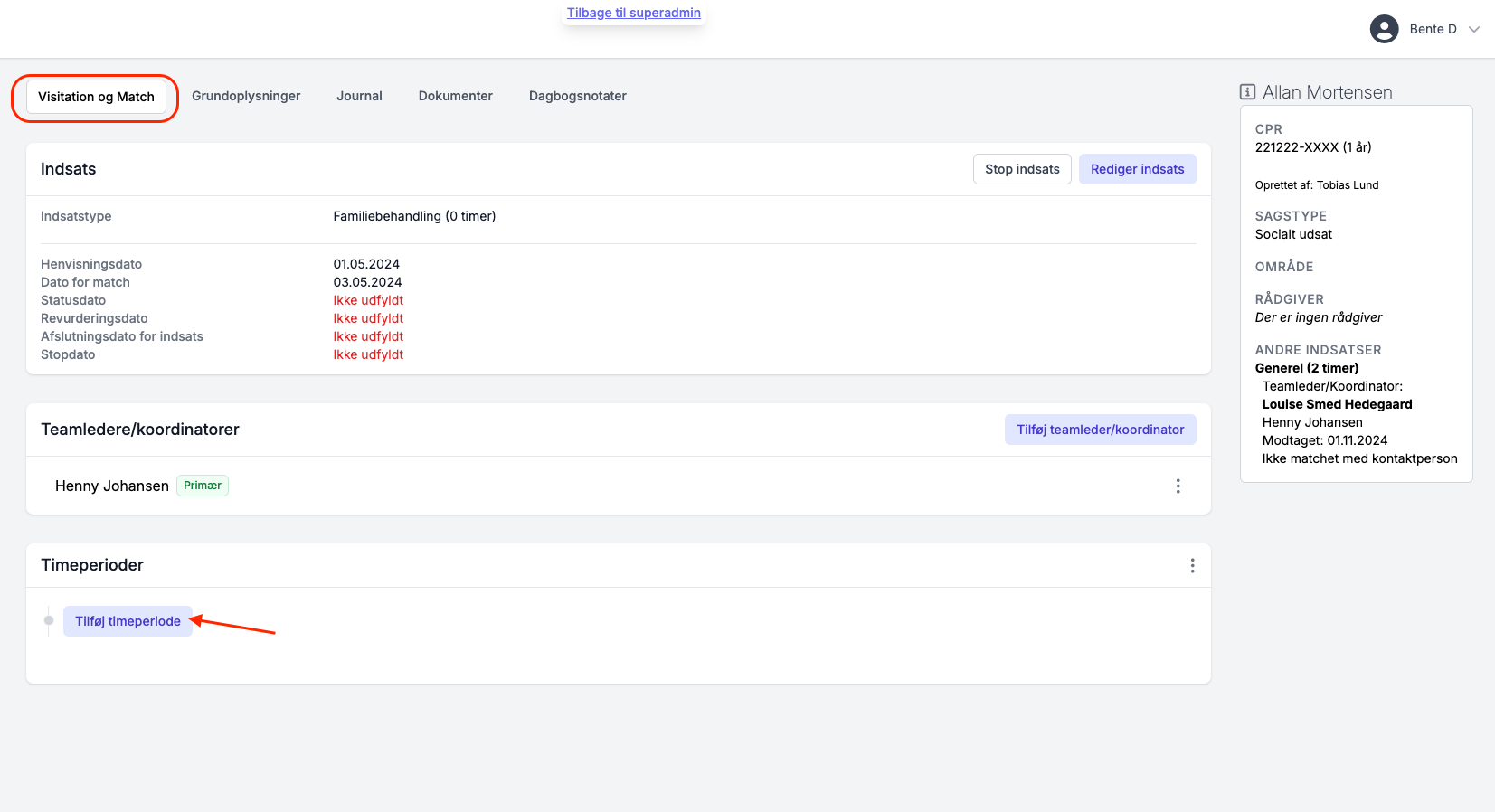The image size is (1495, 812).
Task: Add a teamleder/koordinator via Tilføj button
Action: pos(1100,430)
